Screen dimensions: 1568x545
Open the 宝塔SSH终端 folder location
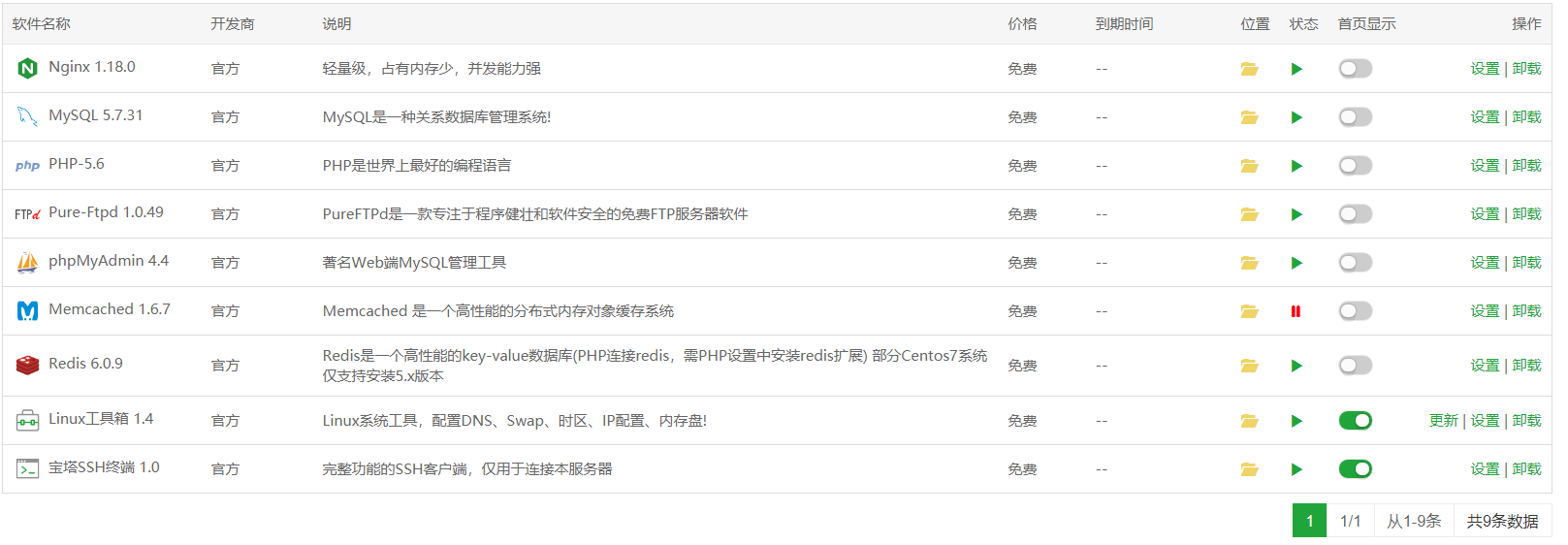[x=1249, y=469]
